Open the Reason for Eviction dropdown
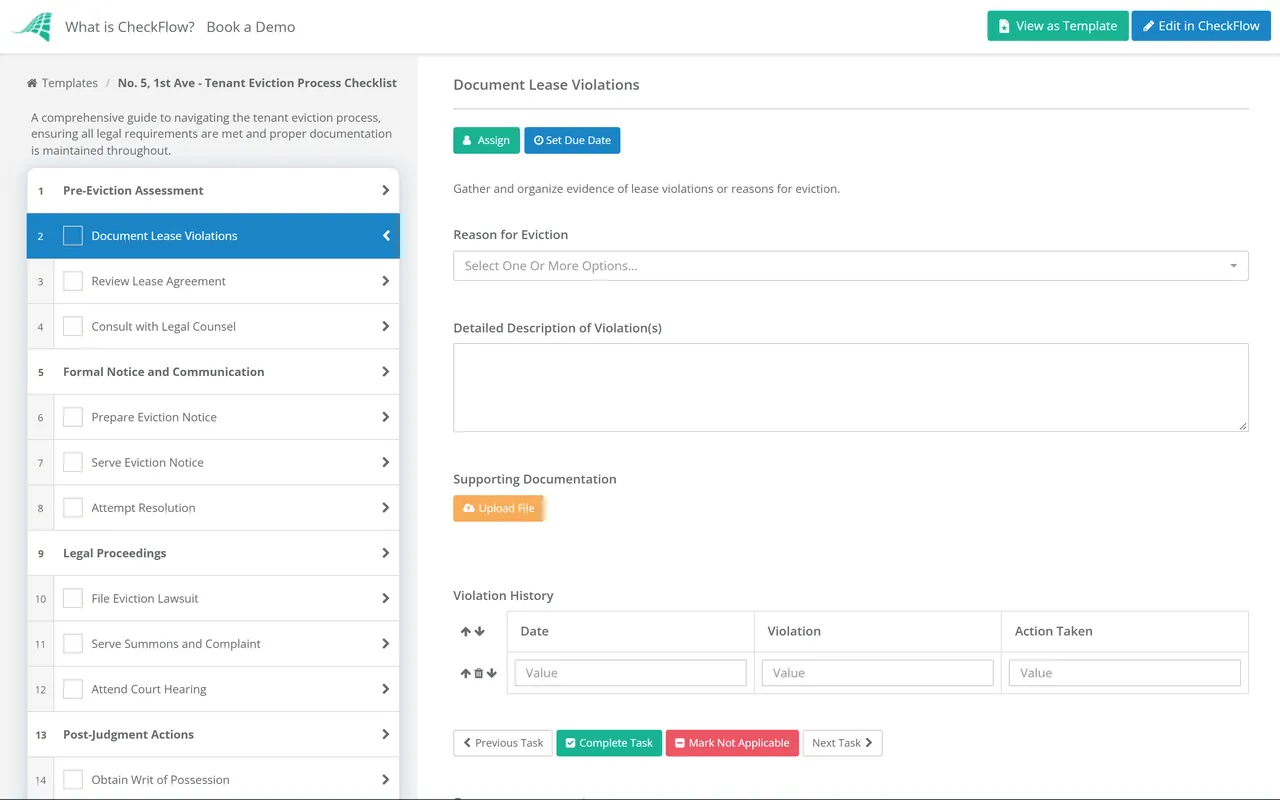Viewport: 1280px width, 800px height. pyautogui.click(x=851, y=266)
